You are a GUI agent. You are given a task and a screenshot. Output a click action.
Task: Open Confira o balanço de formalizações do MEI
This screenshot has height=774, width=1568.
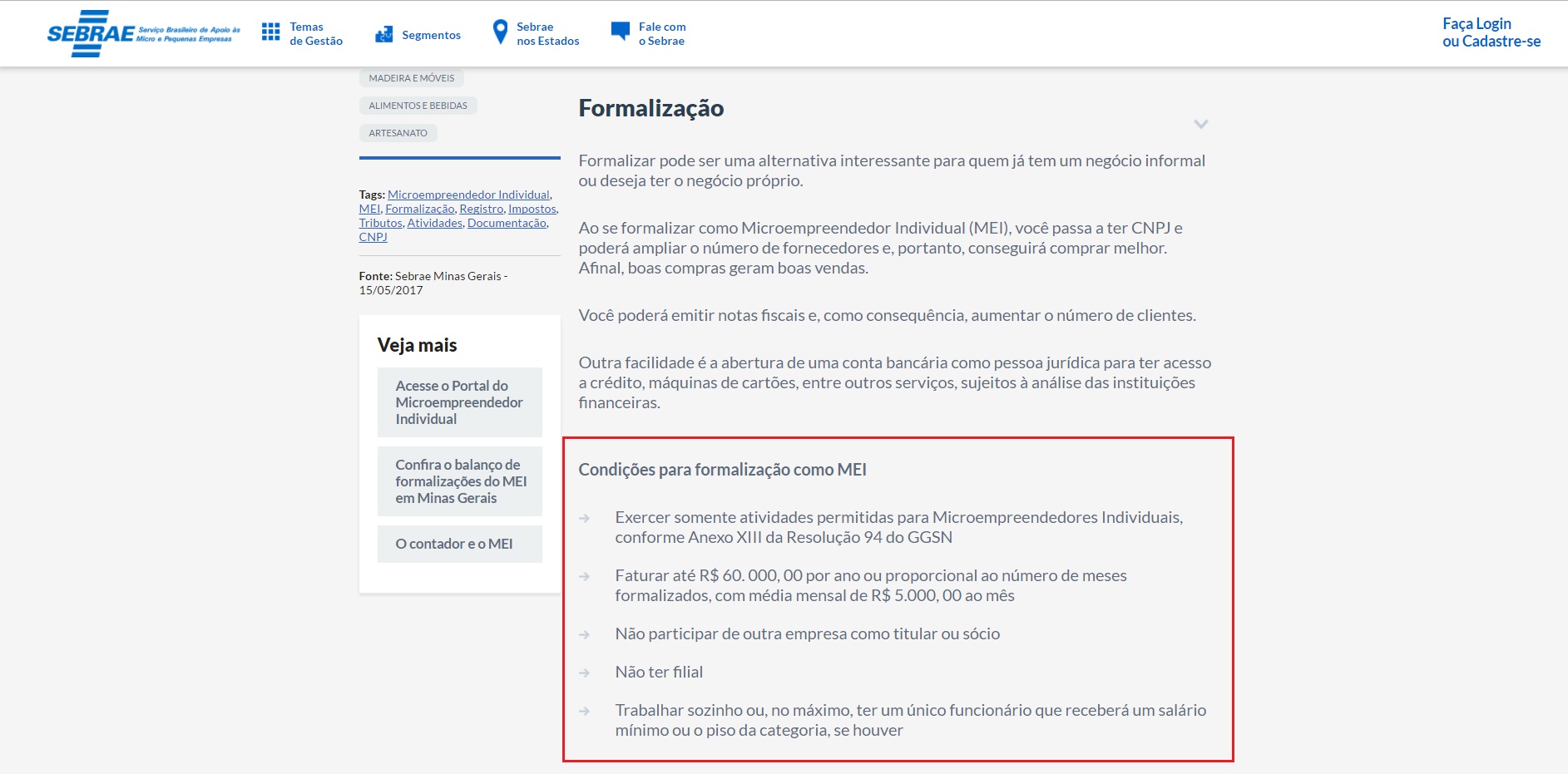[460, 481]
